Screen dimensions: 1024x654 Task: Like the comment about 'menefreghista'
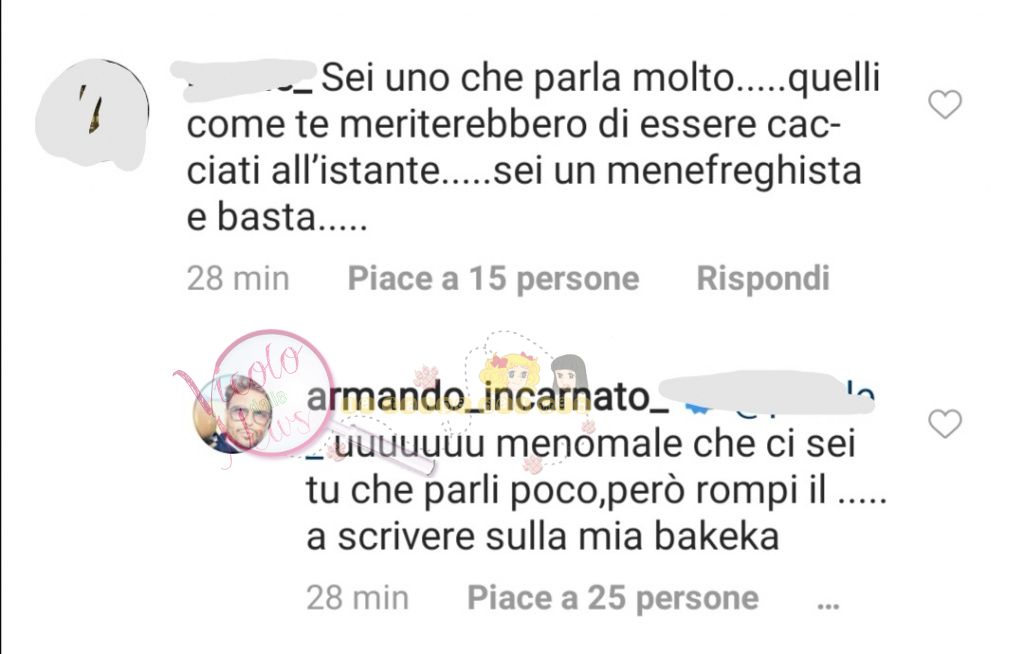click(x=945, y=105)
